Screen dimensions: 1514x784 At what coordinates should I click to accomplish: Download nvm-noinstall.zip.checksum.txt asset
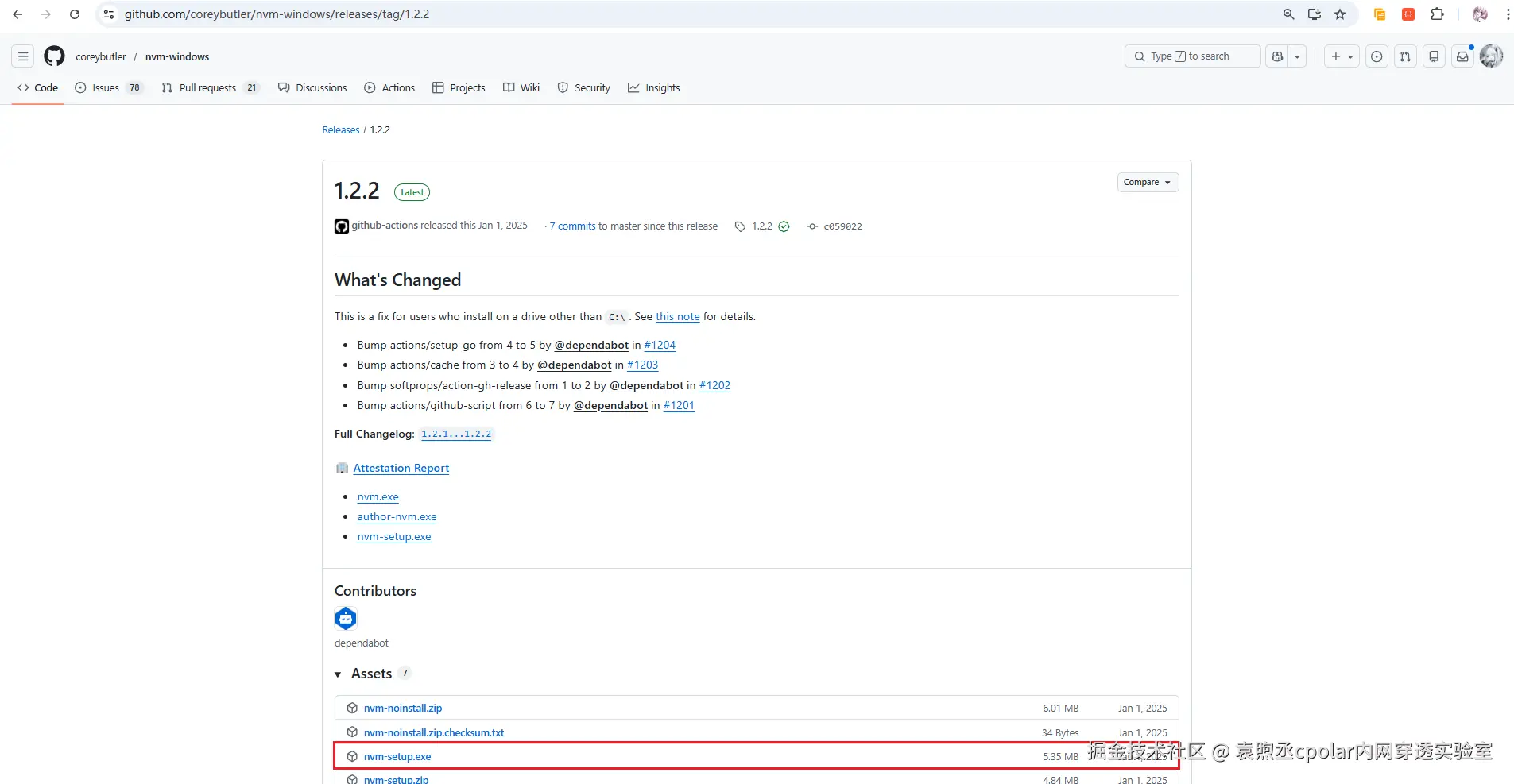point(434,732)
